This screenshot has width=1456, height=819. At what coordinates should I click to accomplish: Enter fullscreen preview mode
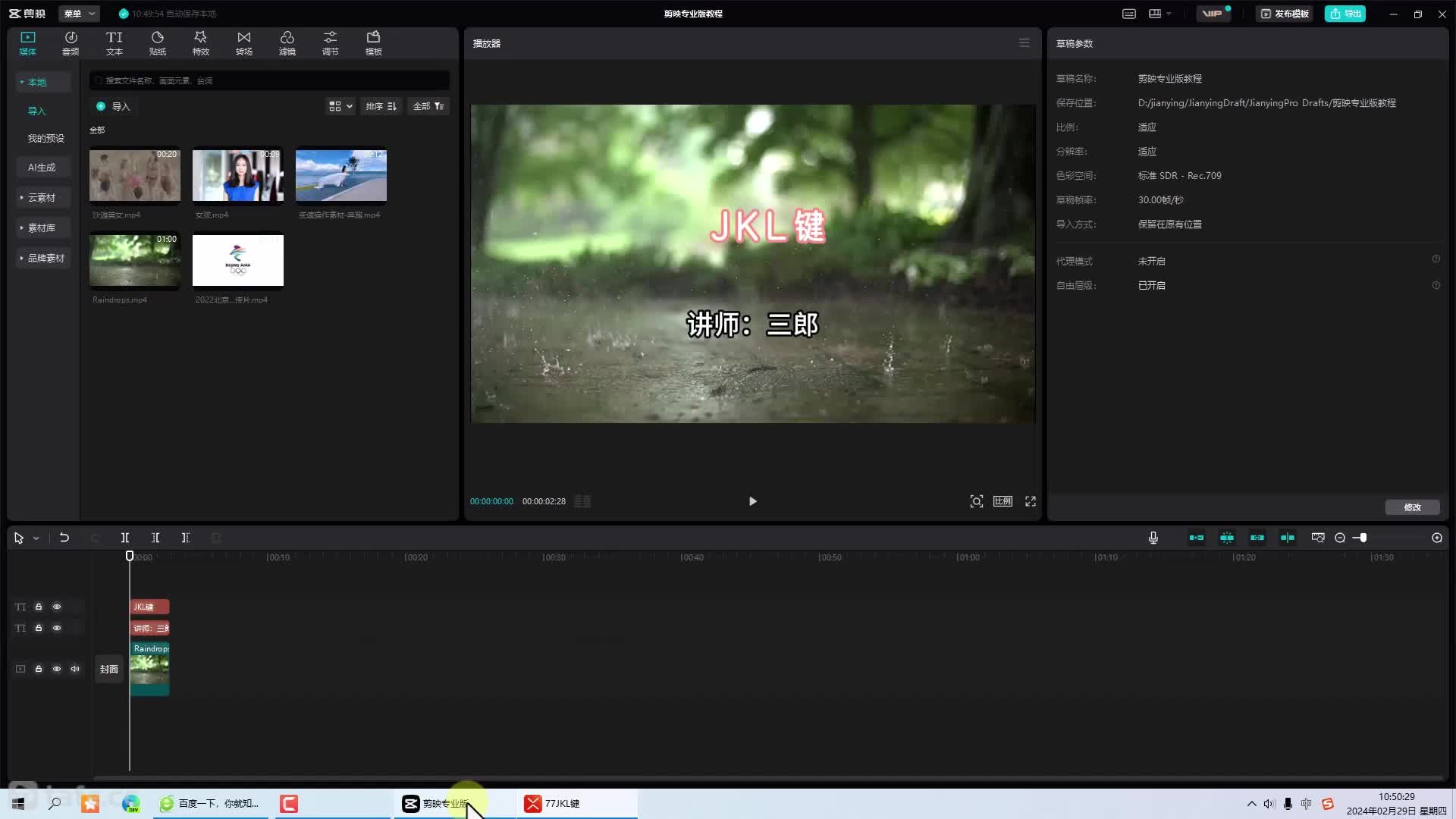click(x=1031, y=501)
